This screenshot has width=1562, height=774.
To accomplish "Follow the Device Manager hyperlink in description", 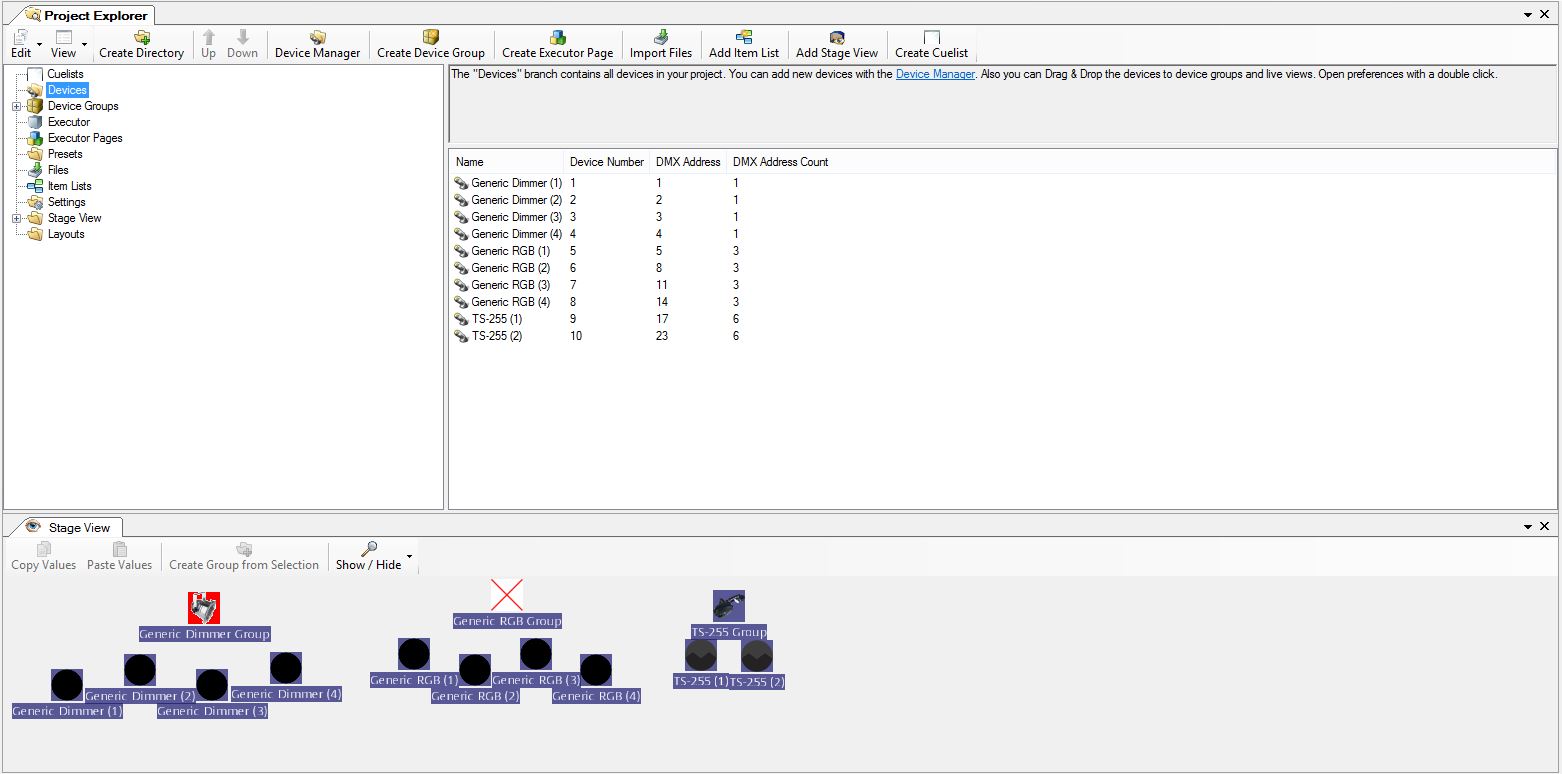I will pos(935,74).
